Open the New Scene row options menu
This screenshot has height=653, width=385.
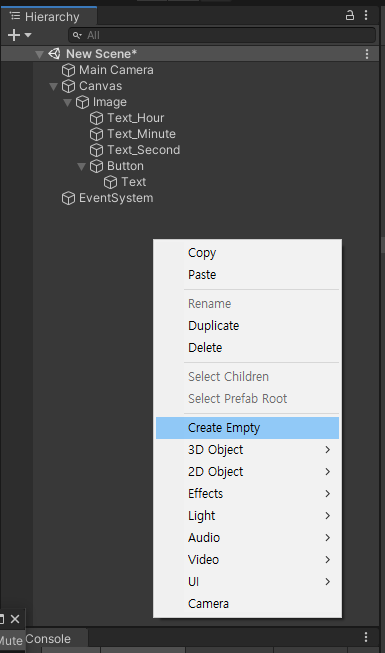(x=367, y=54)
